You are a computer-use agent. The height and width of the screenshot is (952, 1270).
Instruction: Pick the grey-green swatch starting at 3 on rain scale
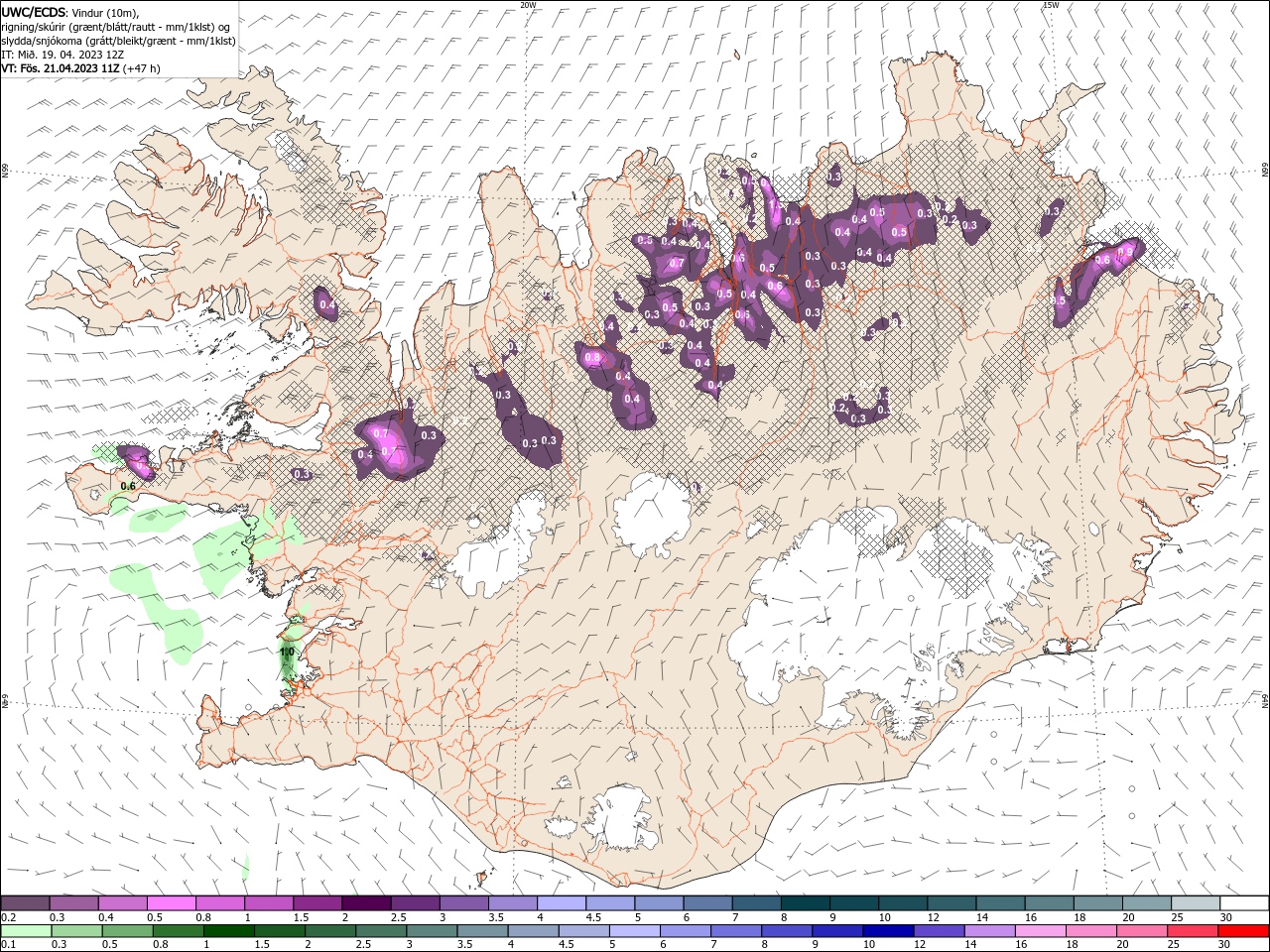click(x=432, y=931)
